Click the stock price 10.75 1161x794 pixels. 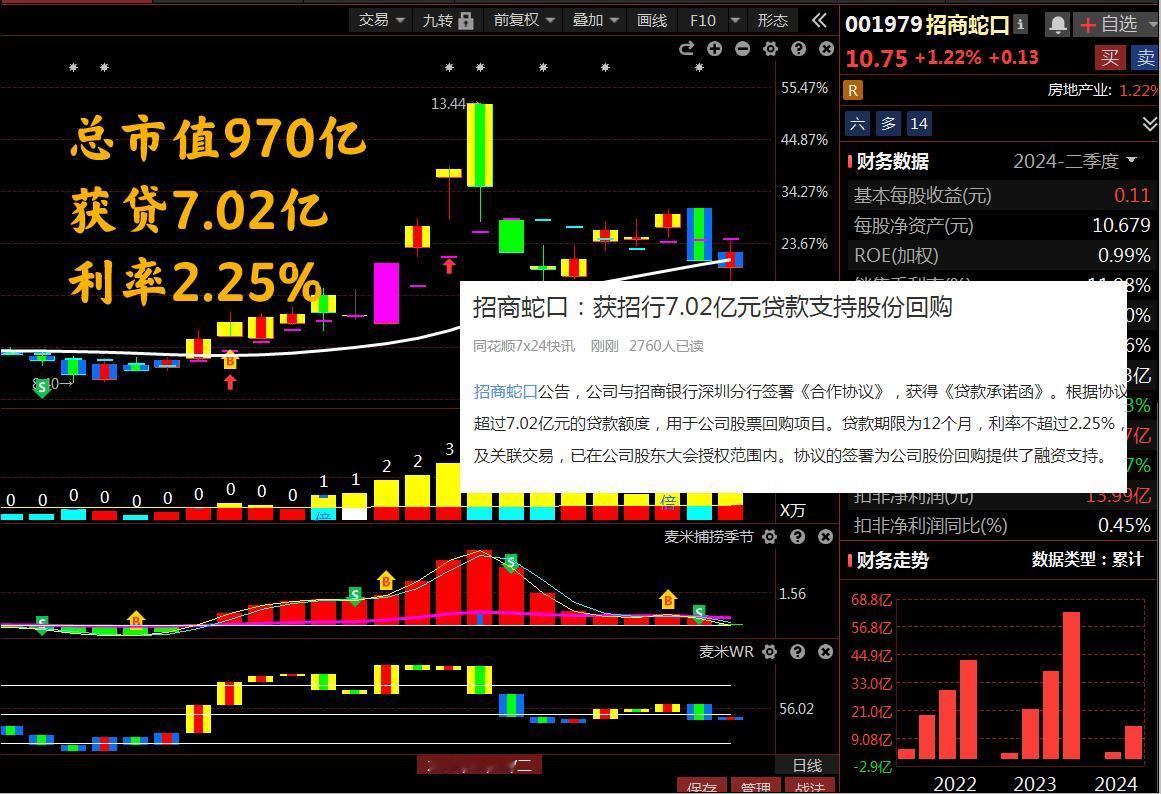(876, 59)
